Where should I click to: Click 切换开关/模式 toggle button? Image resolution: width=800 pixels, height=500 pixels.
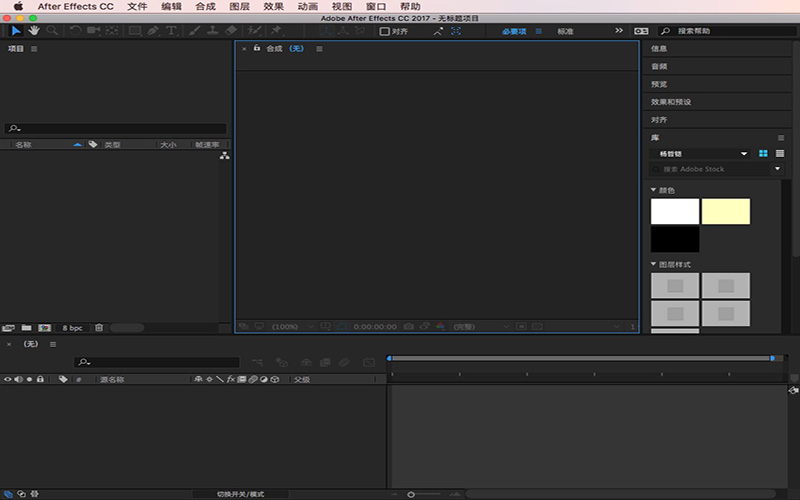click(x=240, y=494)
